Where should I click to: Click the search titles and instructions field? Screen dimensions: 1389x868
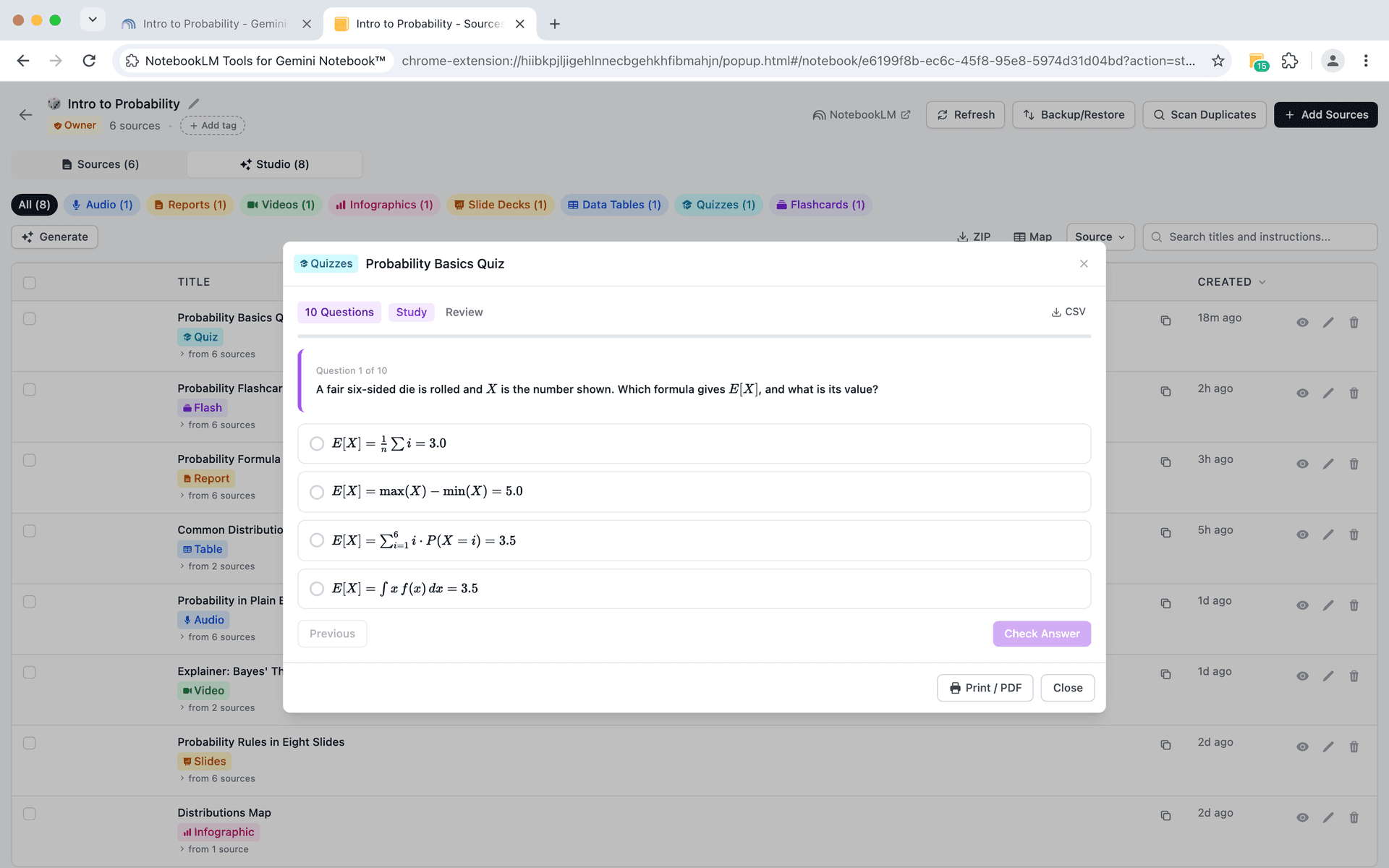point(1260,237)
